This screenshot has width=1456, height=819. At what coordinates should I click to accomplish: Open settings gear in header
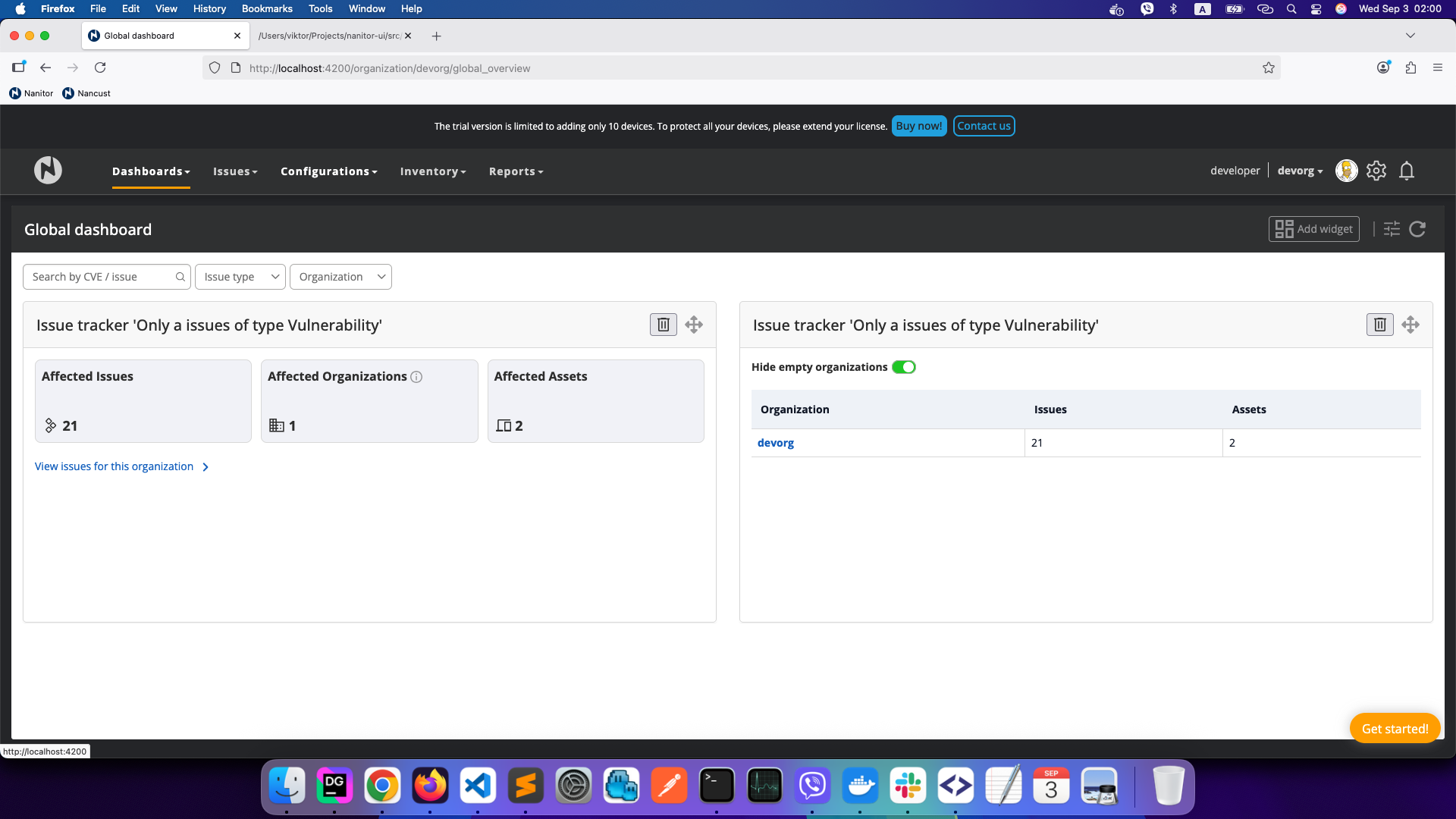pyautogui.click(x=1376, y=171)
